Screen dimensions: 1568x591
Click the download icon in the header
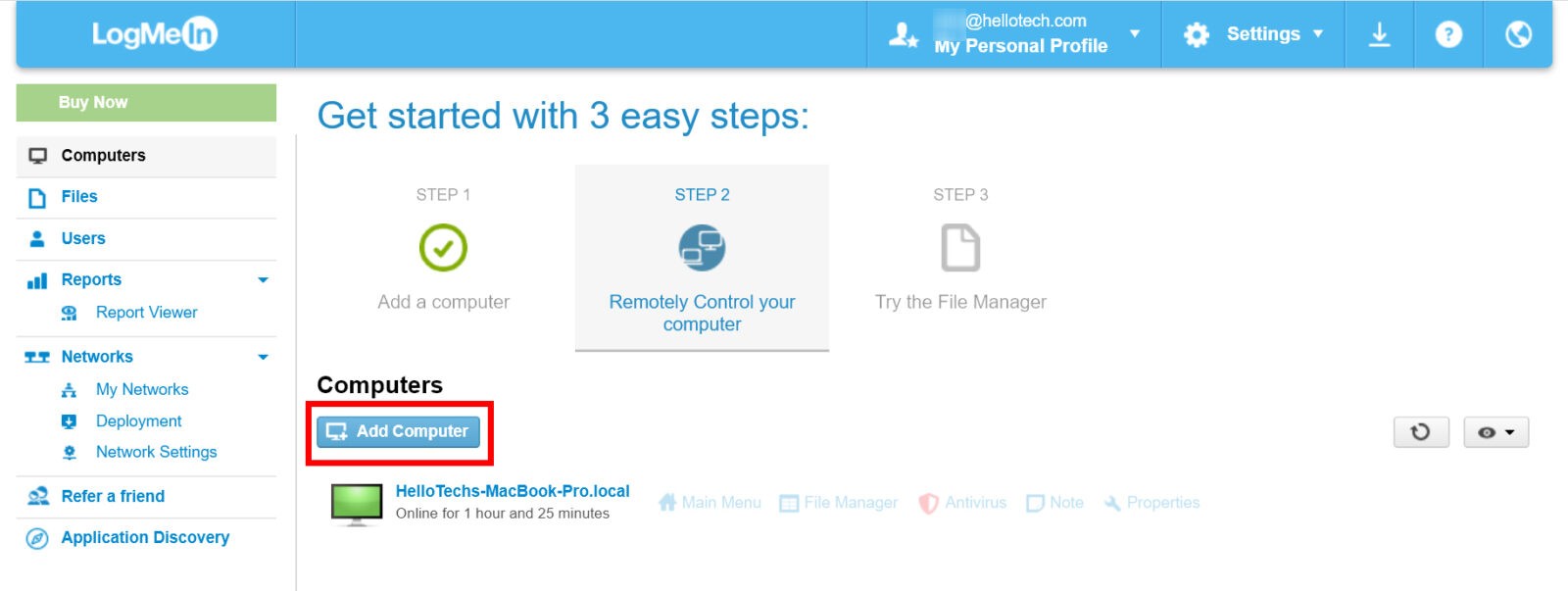pyautogui.click(x=1379, y=34)
